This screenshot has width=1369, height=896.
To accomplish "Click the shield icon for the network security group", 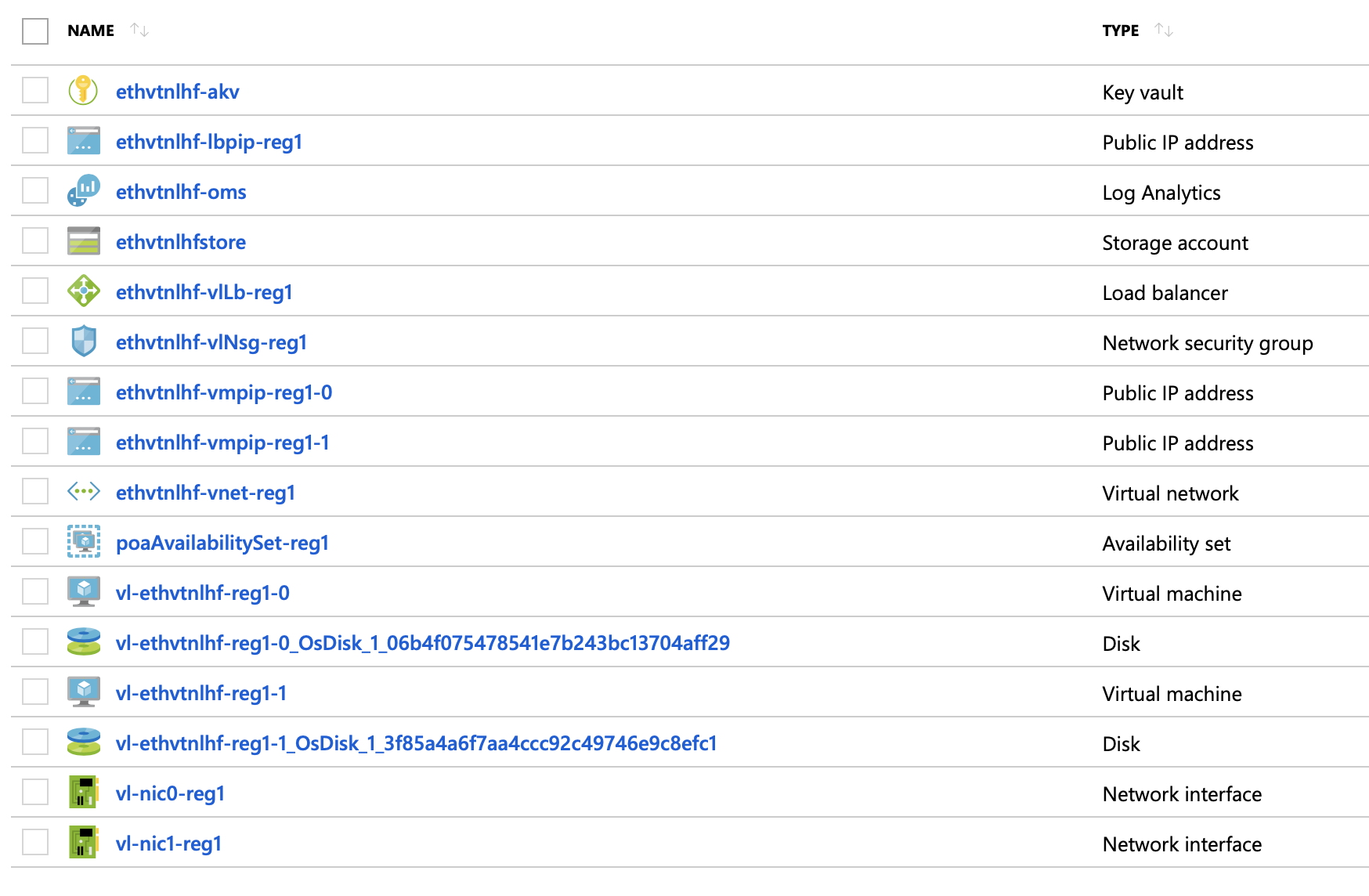I will 83,341.
